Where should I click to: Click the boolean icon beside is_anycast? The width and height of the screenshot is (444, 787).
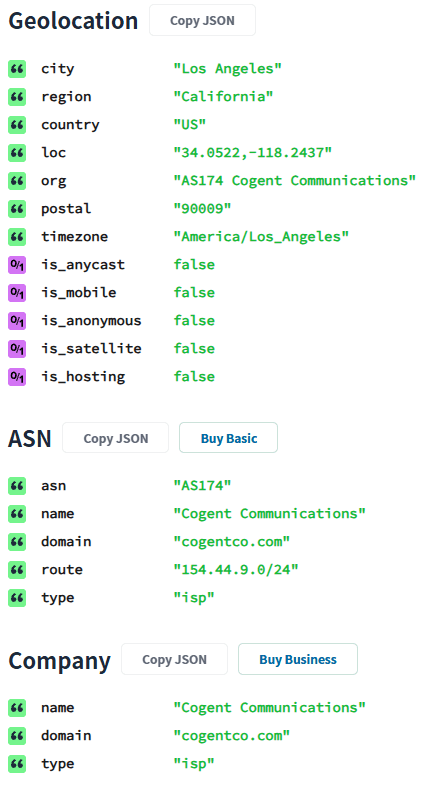[17, 265]
